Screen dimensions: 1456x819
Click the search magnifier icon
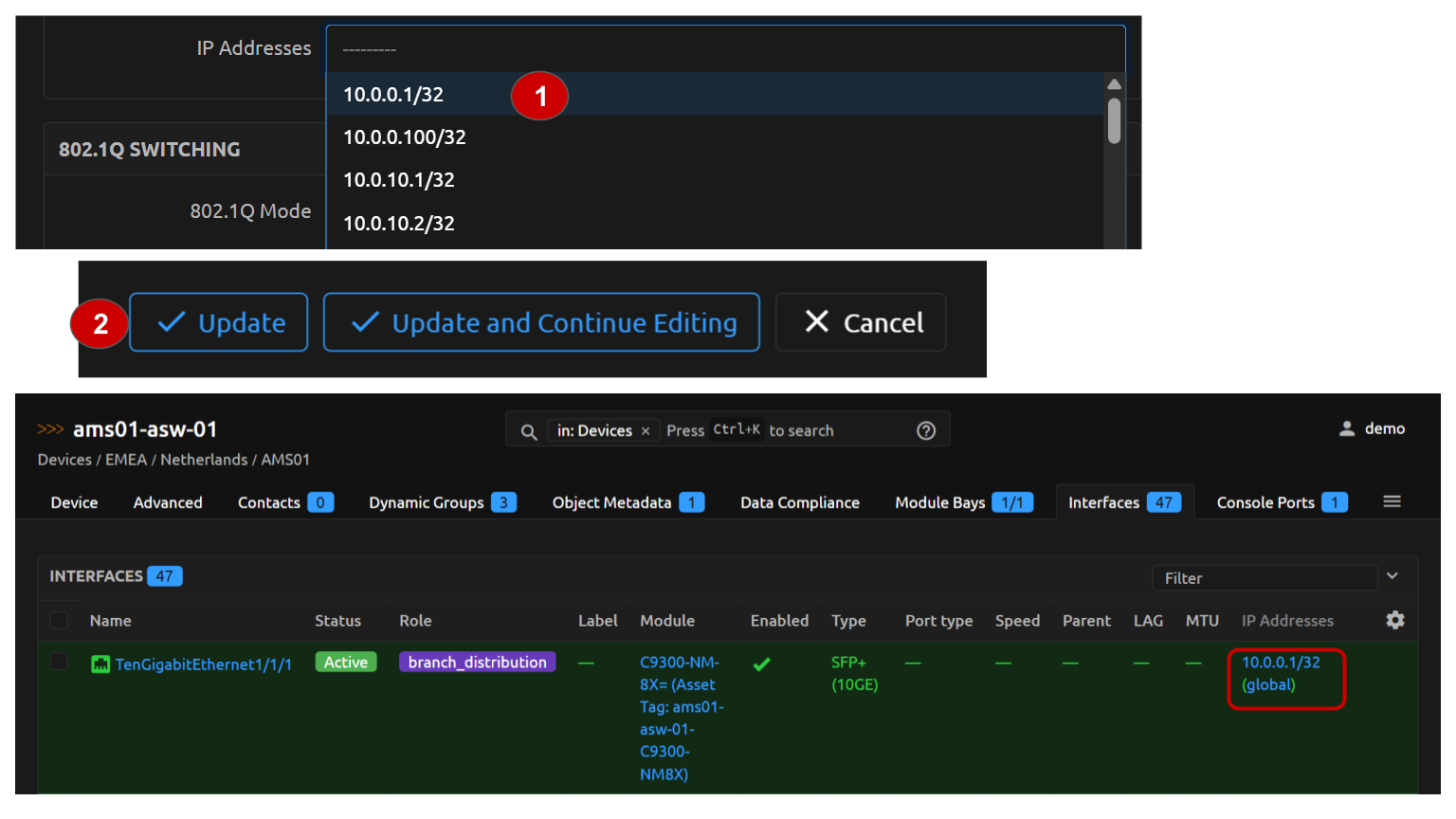(529, 431)
